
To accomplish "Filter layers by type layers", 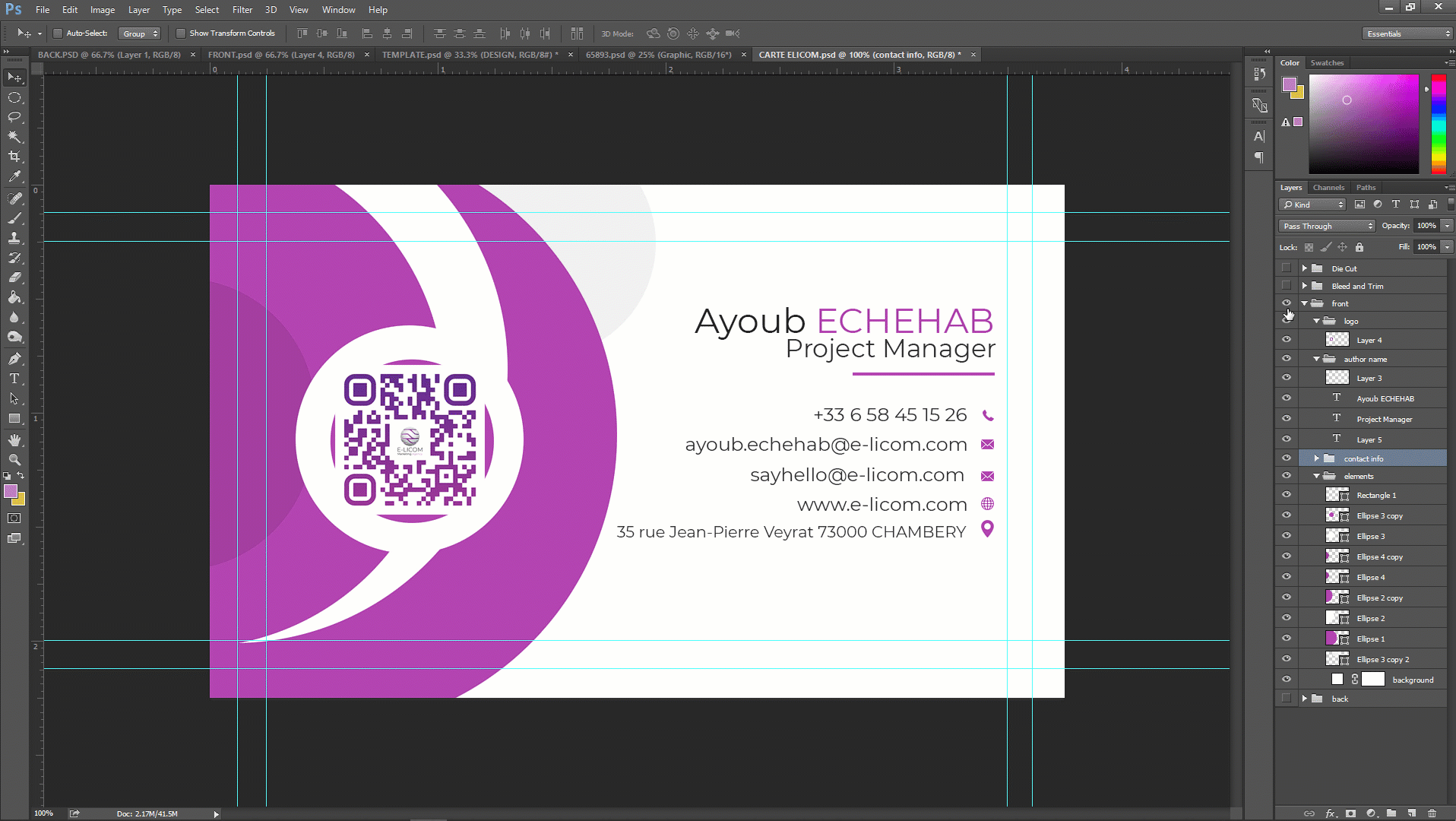I will (x=1396, y=204).
